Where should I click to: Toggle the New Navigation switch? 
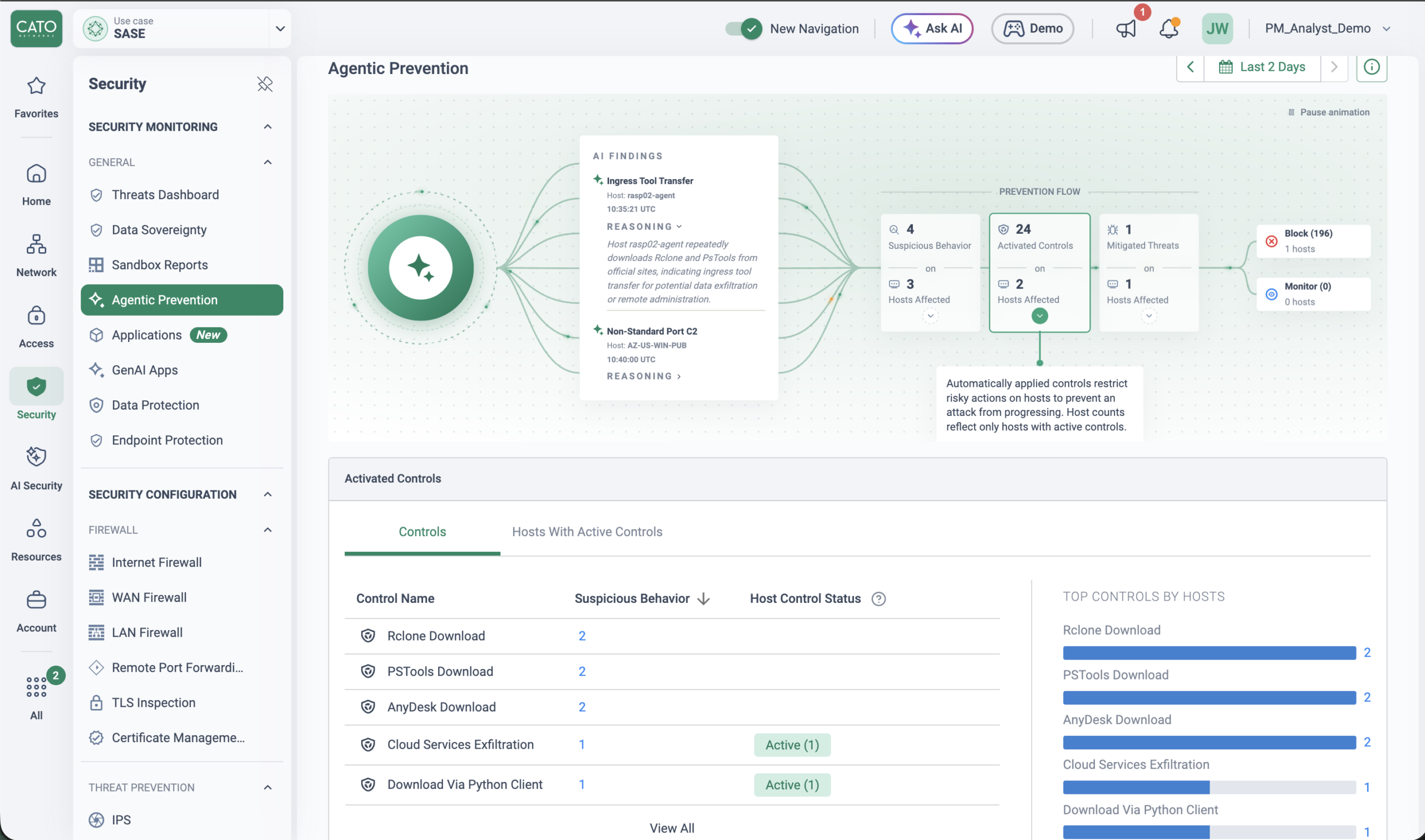(744, 28)
